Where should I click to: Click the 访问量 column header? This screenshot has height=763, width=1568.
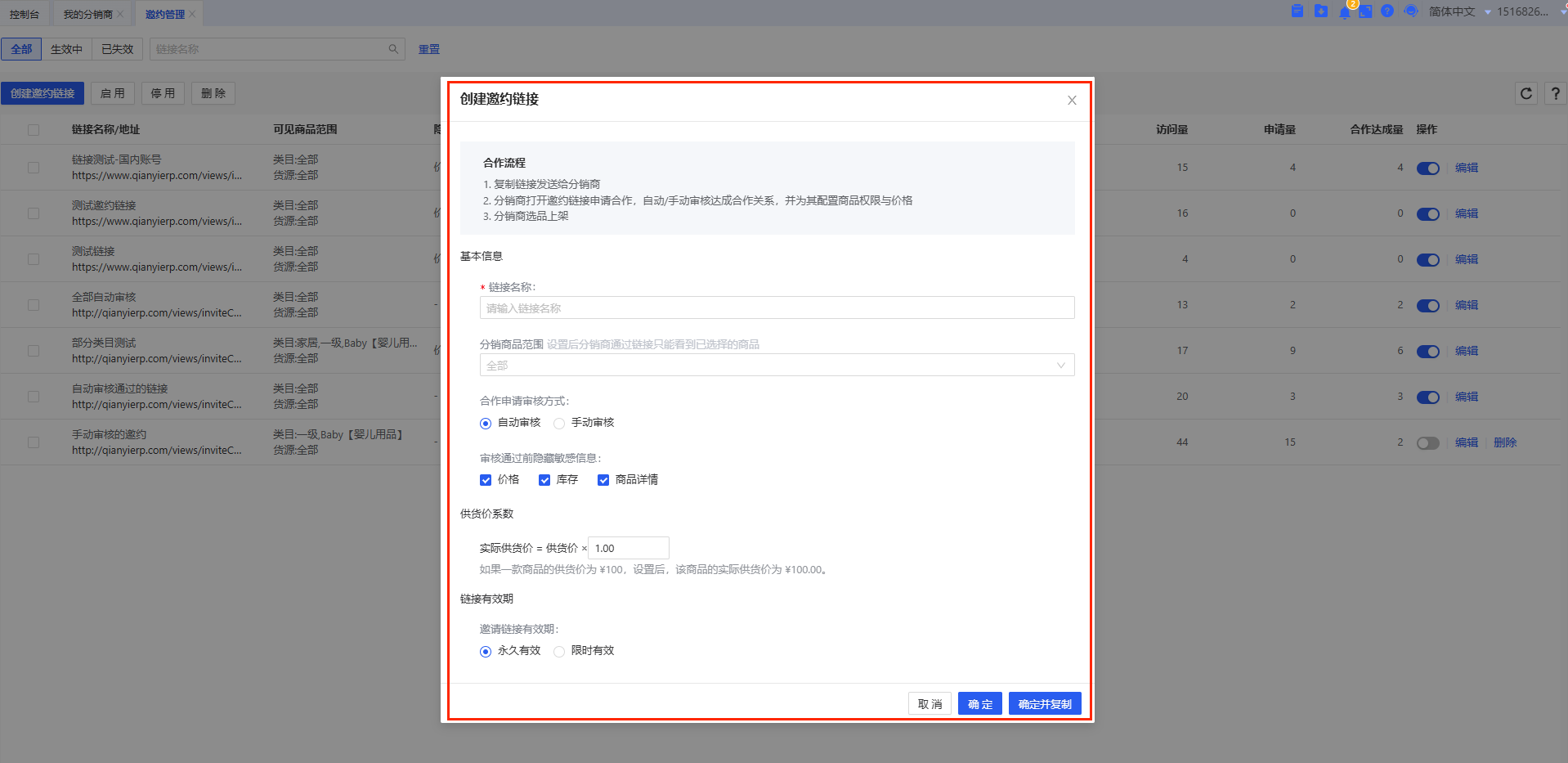pos(1172,129)
